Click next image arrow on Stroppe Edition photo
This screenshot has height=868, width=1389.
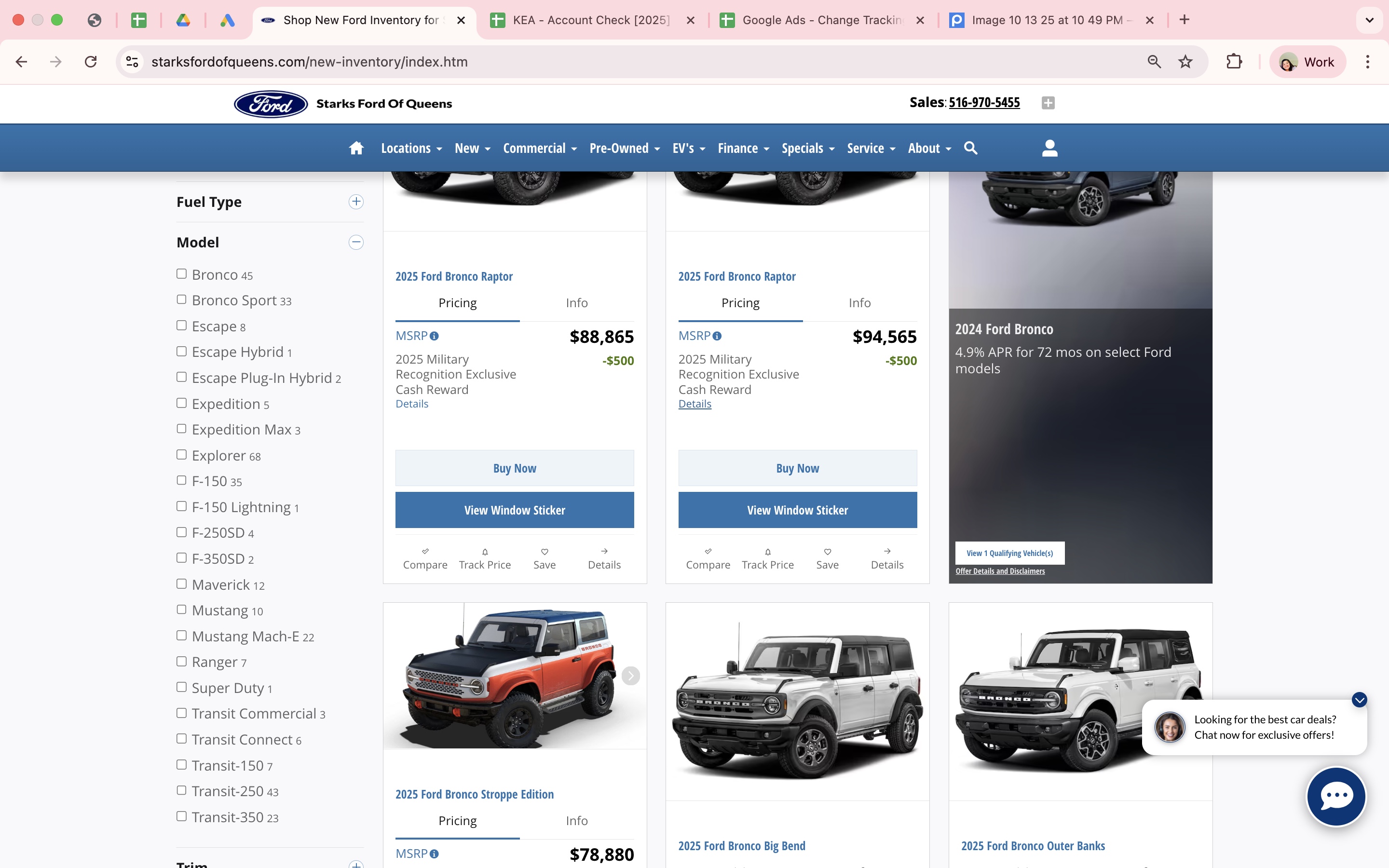[x=630, y=676]
